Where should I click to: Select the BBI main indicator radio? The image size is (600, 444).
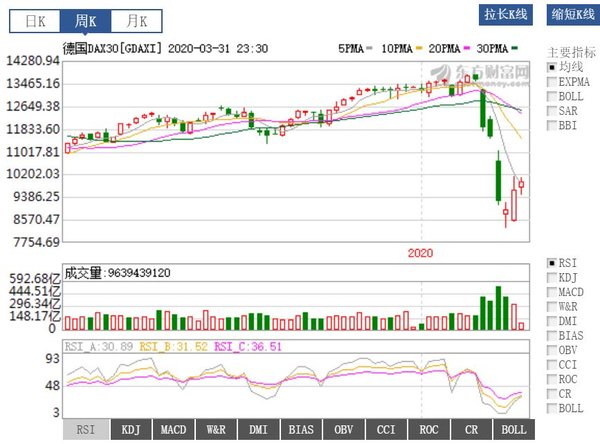tap(552, 126)
